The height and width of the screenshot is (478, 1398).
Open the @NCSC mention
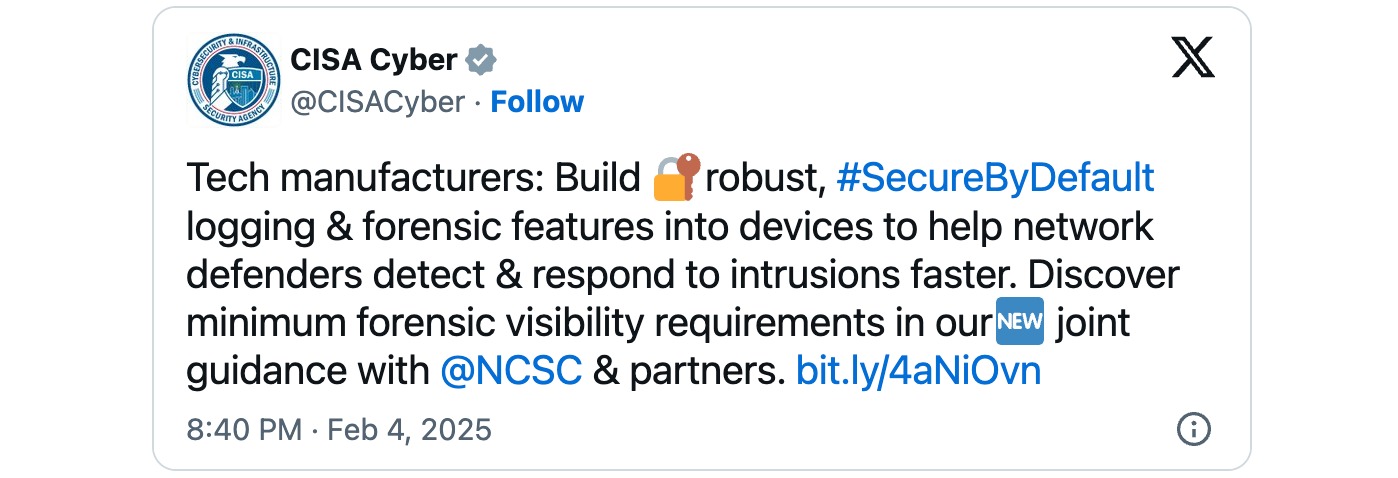[511, 372]
